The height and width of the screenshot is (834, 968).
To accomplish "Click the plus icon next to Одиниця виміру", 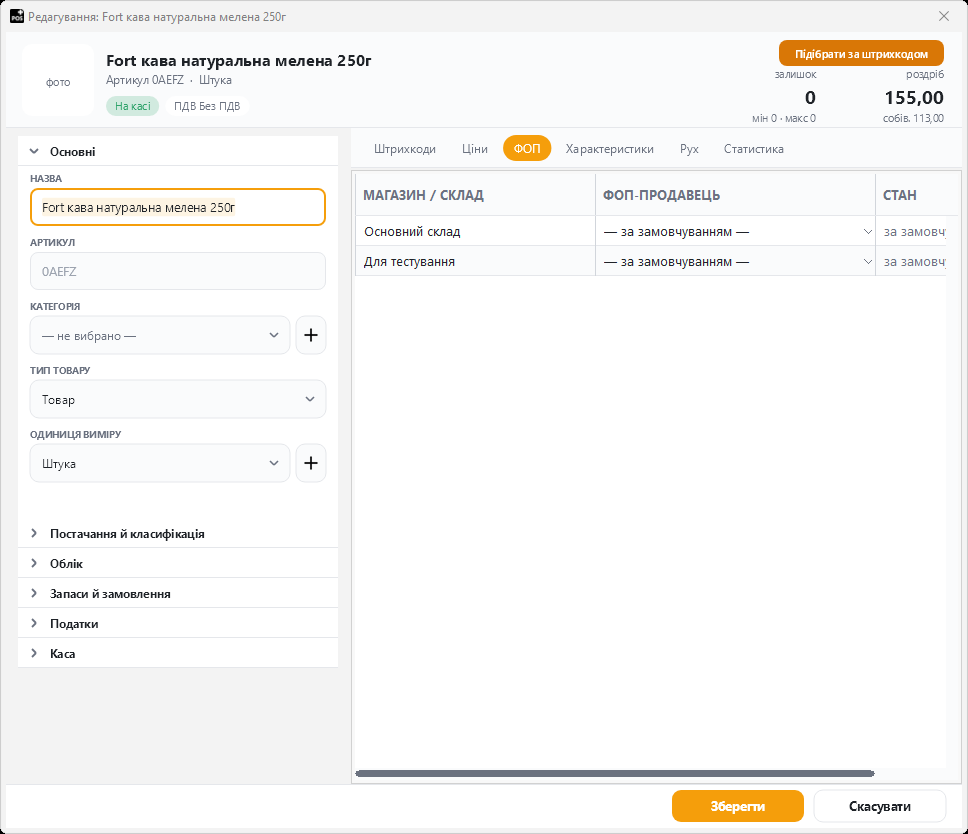I will [x=311, y=463].
